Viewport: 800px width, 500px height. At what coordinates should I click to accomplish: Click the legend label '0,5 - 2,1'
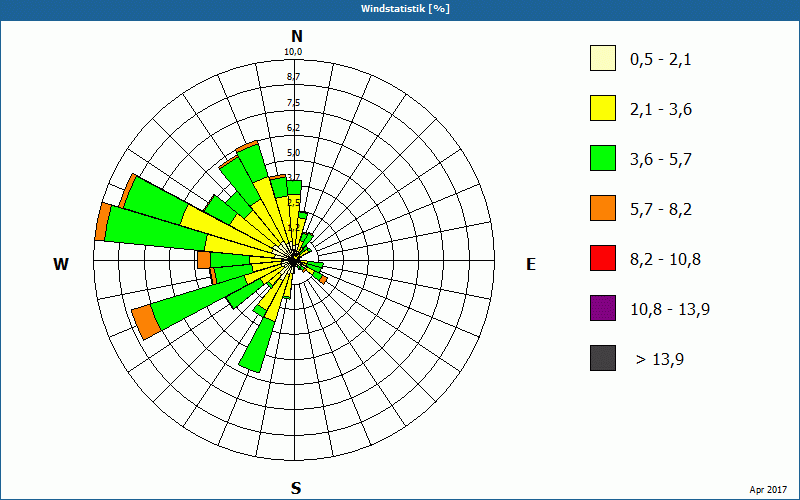(x=660, y=60)
